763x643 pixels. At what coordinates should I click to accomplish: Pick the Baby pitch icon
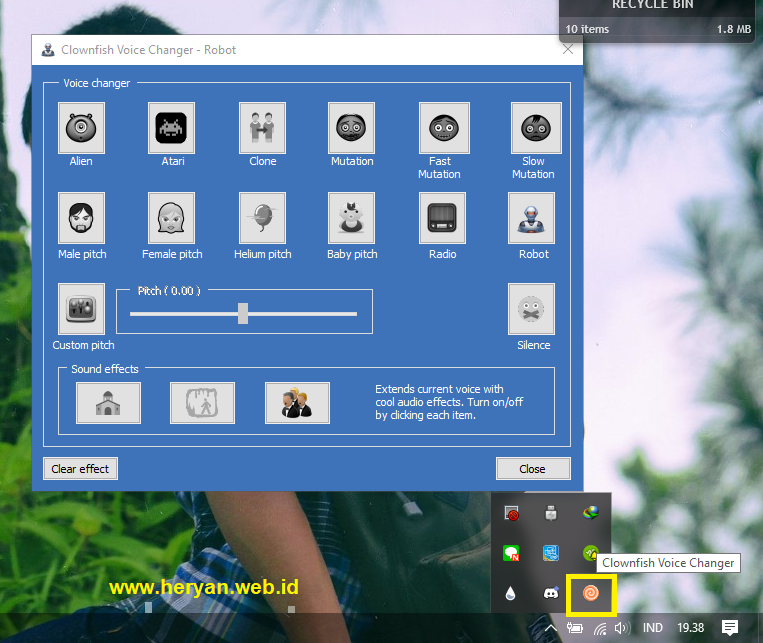tap(351, 218)
